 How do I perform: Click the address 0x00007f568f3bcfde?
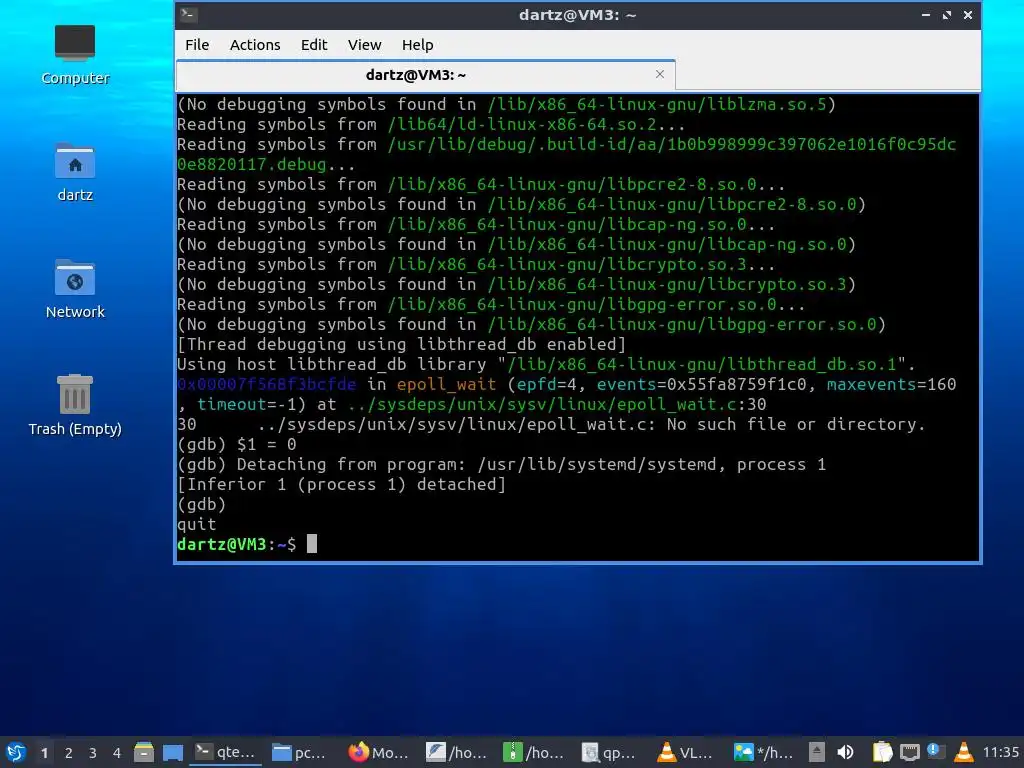(266, 385)
